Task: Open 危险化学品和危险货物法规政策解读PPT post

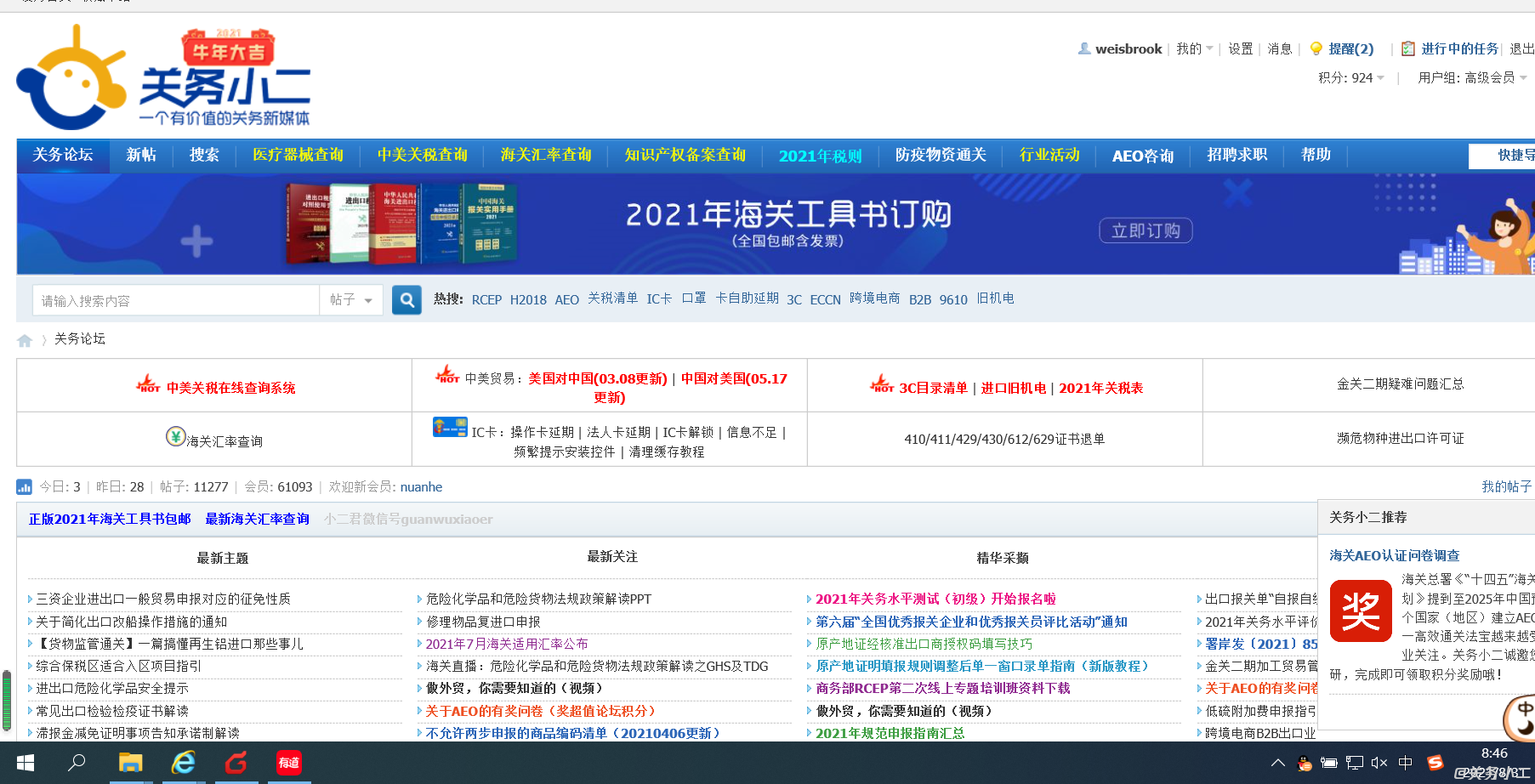Action: click(538, 599)
